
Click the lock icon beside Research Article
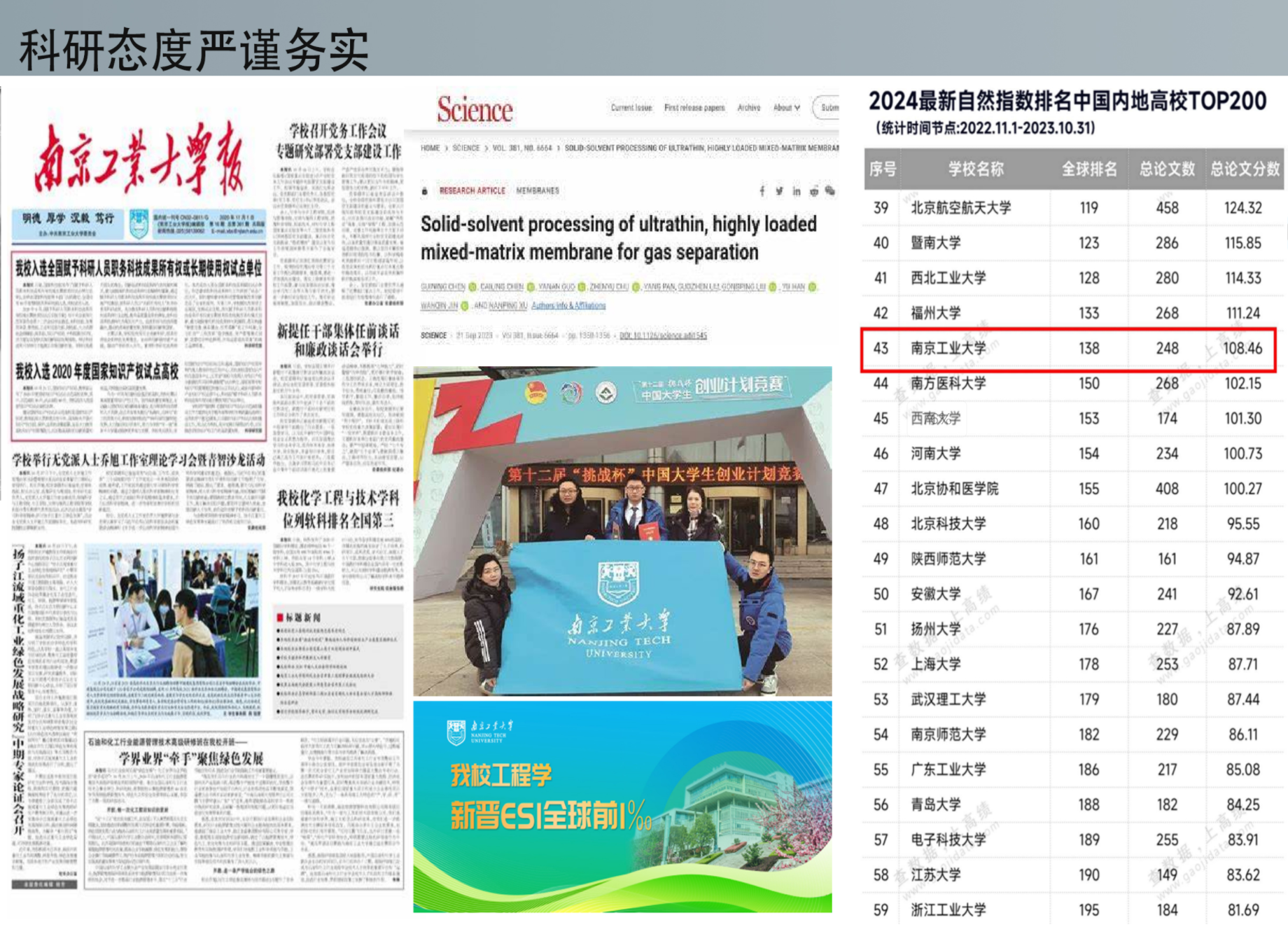pos(425,191)
